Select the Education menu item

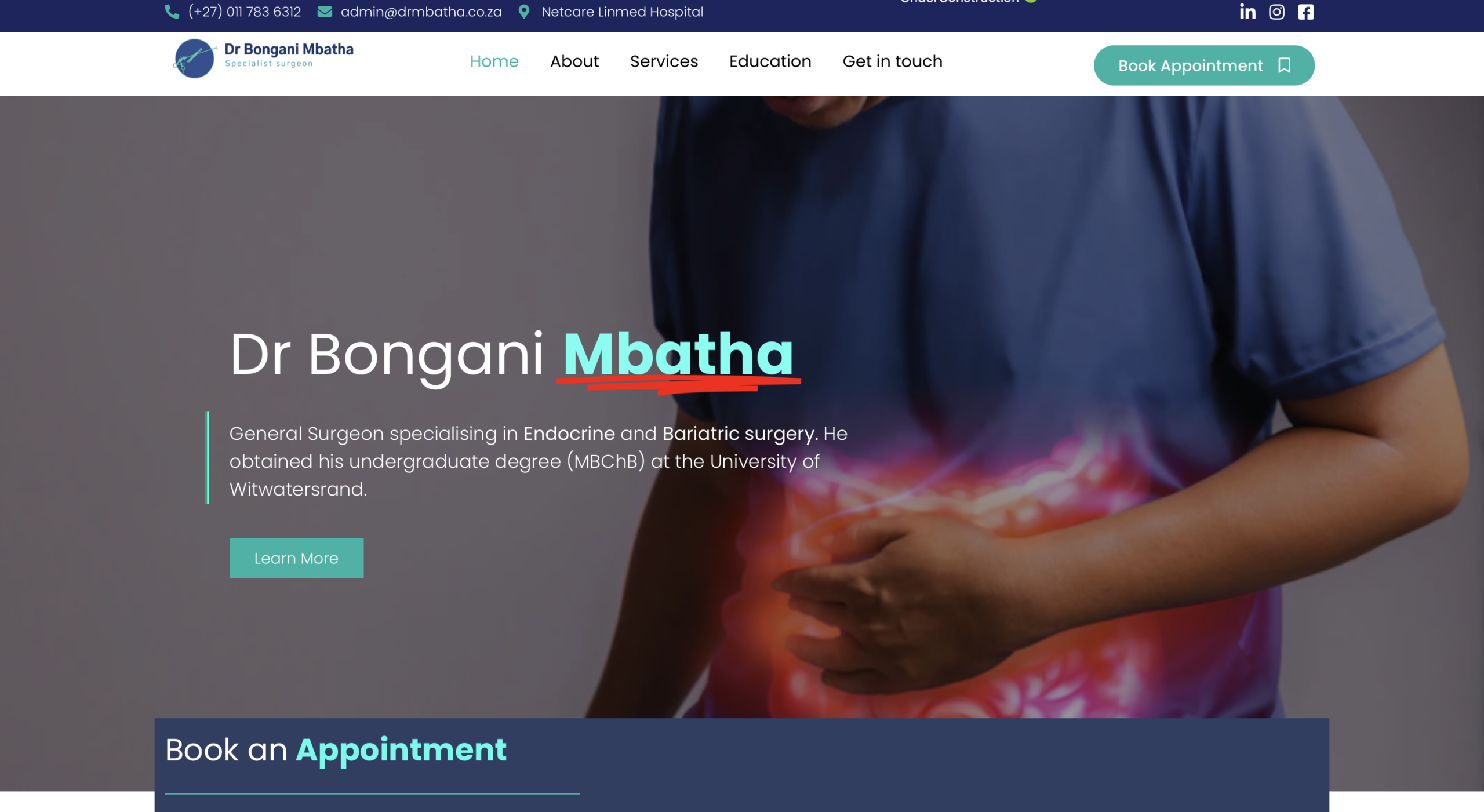pyautogui.click(x=770, y=61)
